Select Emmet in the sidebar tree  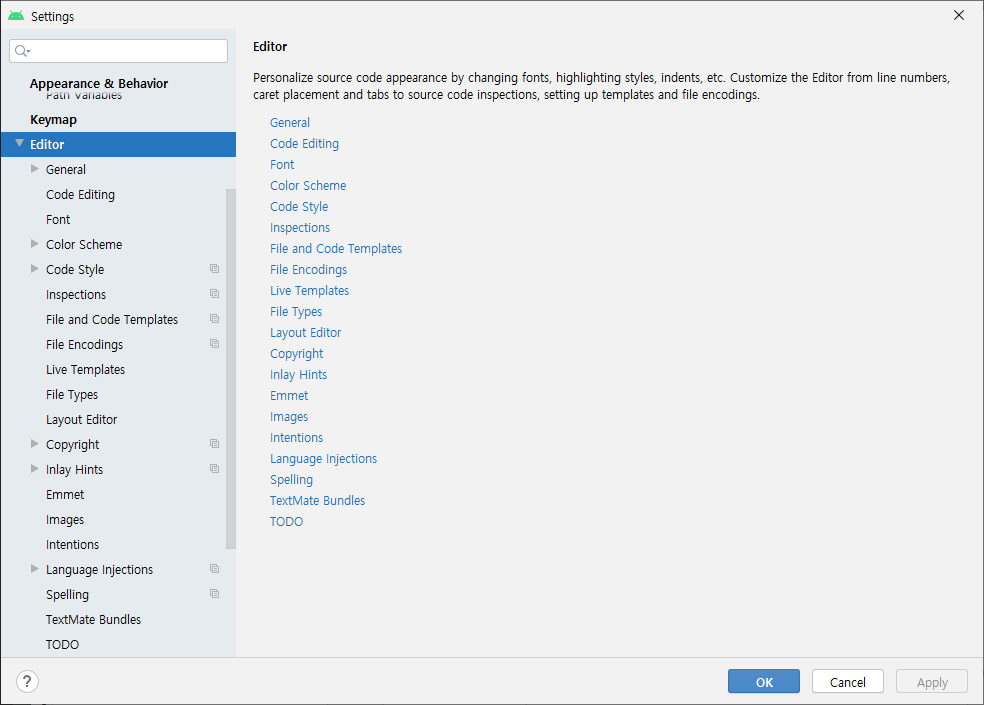tap(65, 495)
